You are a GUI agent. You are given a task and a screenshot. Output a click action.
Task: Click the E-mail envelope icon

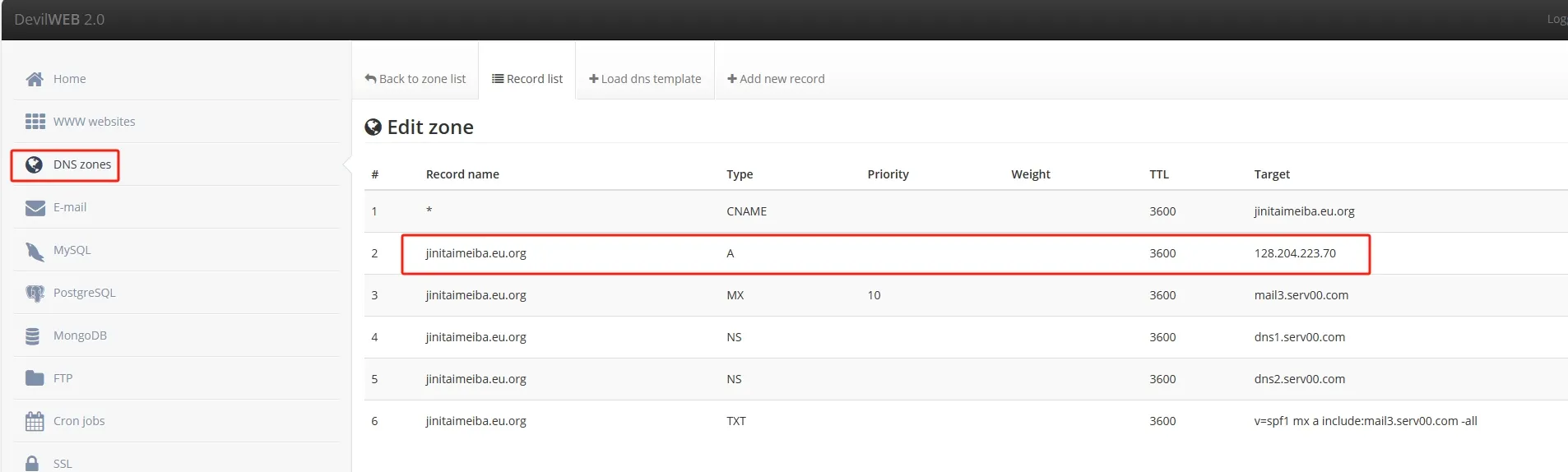pos(35,207)
